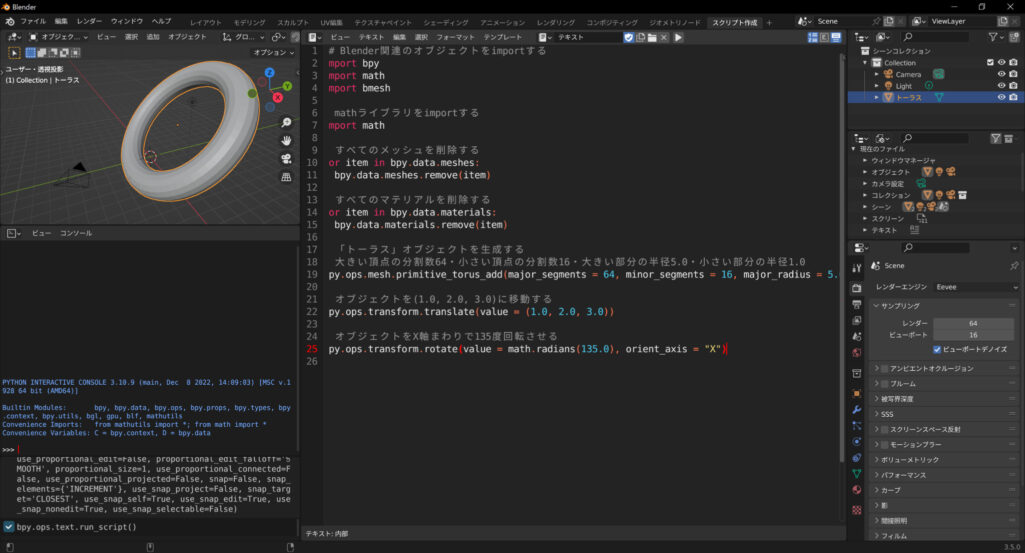
Task: Open the Physics properties tab icon
Action: coord(857,442)
